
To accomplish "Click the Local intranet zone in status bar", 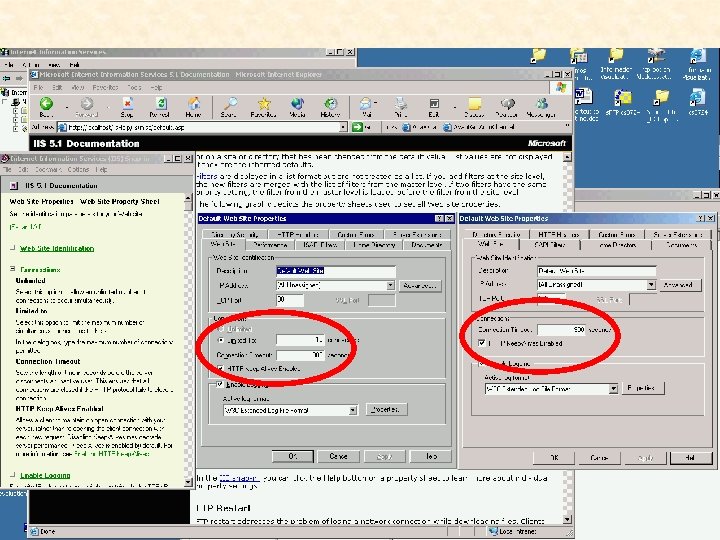I will 513,531.
